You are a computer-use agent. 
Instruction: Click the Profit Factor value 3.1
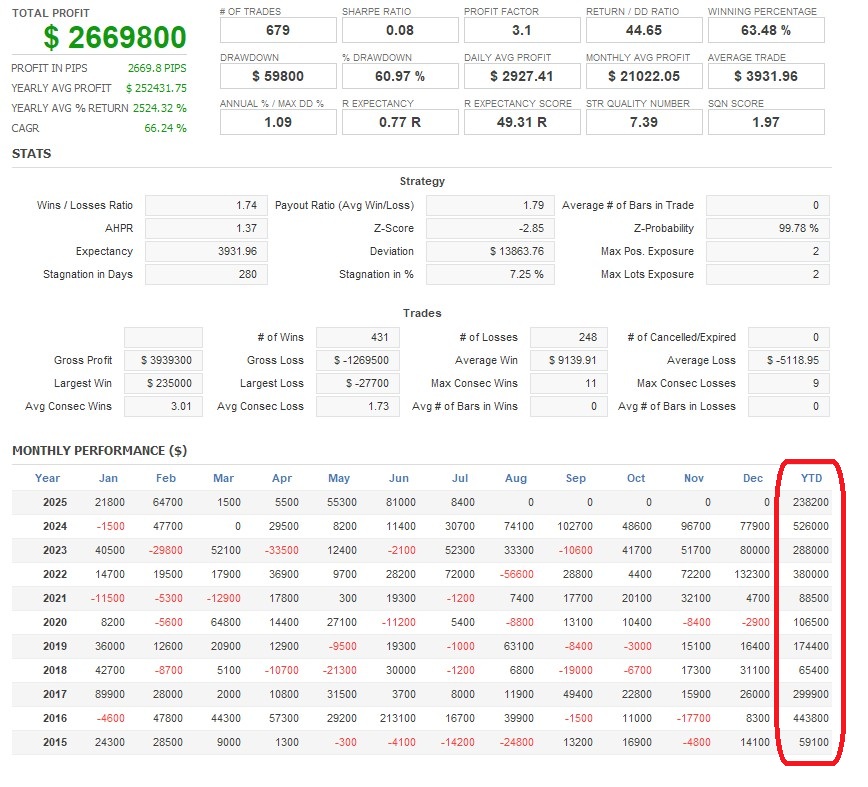[x=521, y=30]
